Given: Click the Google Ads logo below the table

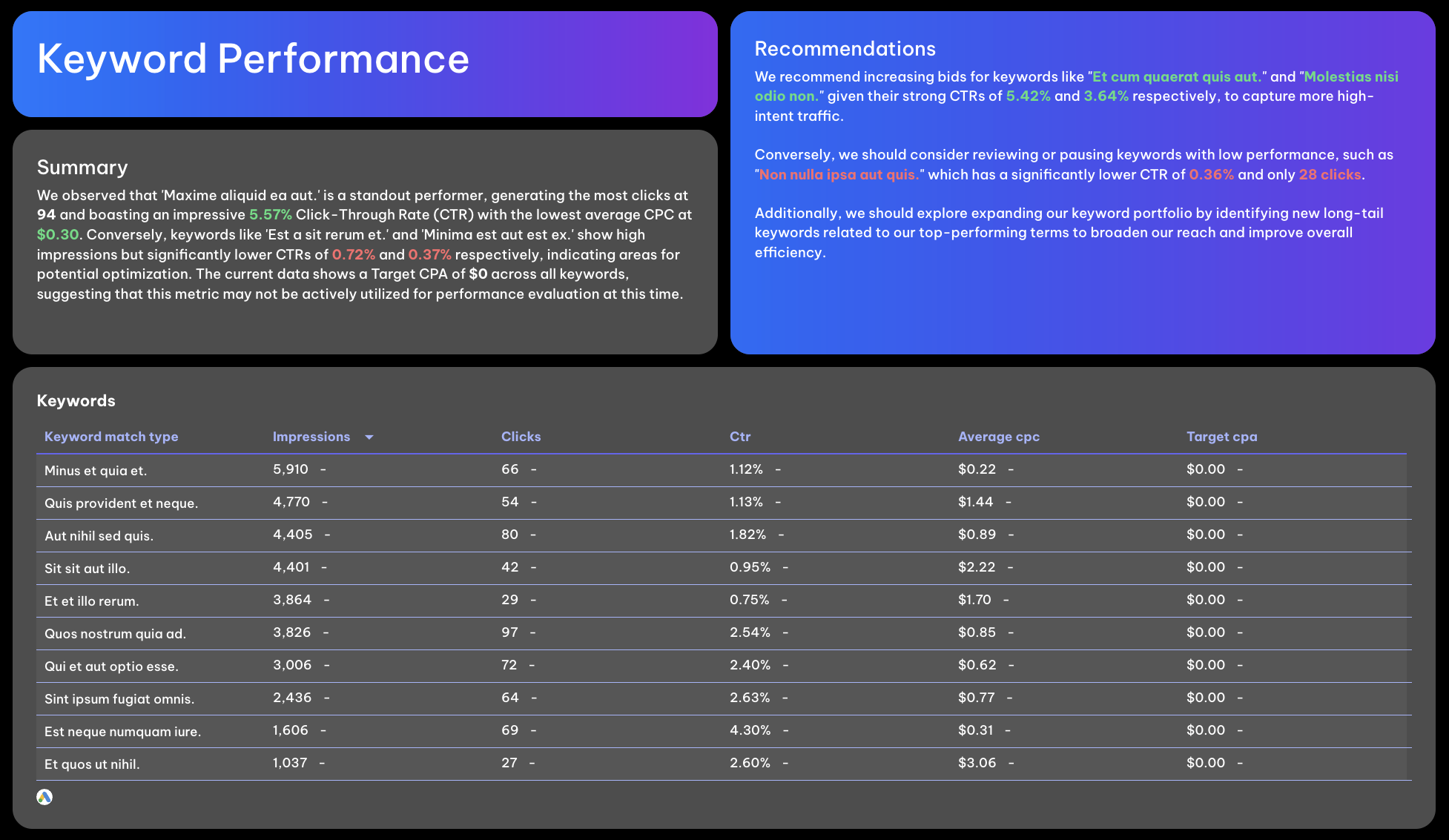Looking at the screenshot, I should pyautogui.click(x=44, y=798).
